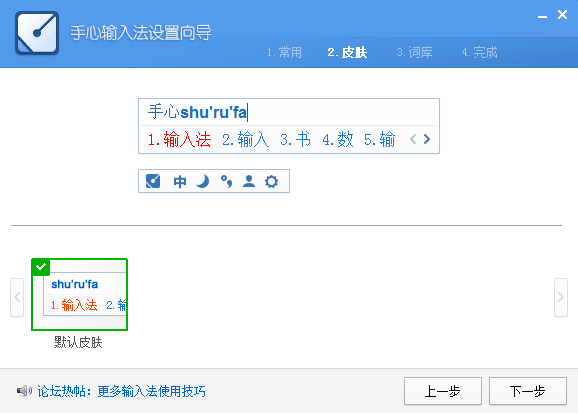Screen dimensions: 578x413
Task: Click the 手心输入法设置向导 title
Action: pos(141,33)
